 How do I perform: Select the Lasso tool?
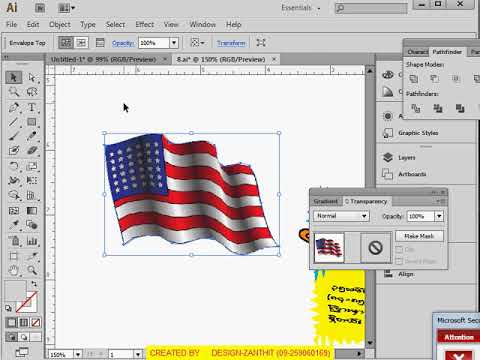coord(32,92)
